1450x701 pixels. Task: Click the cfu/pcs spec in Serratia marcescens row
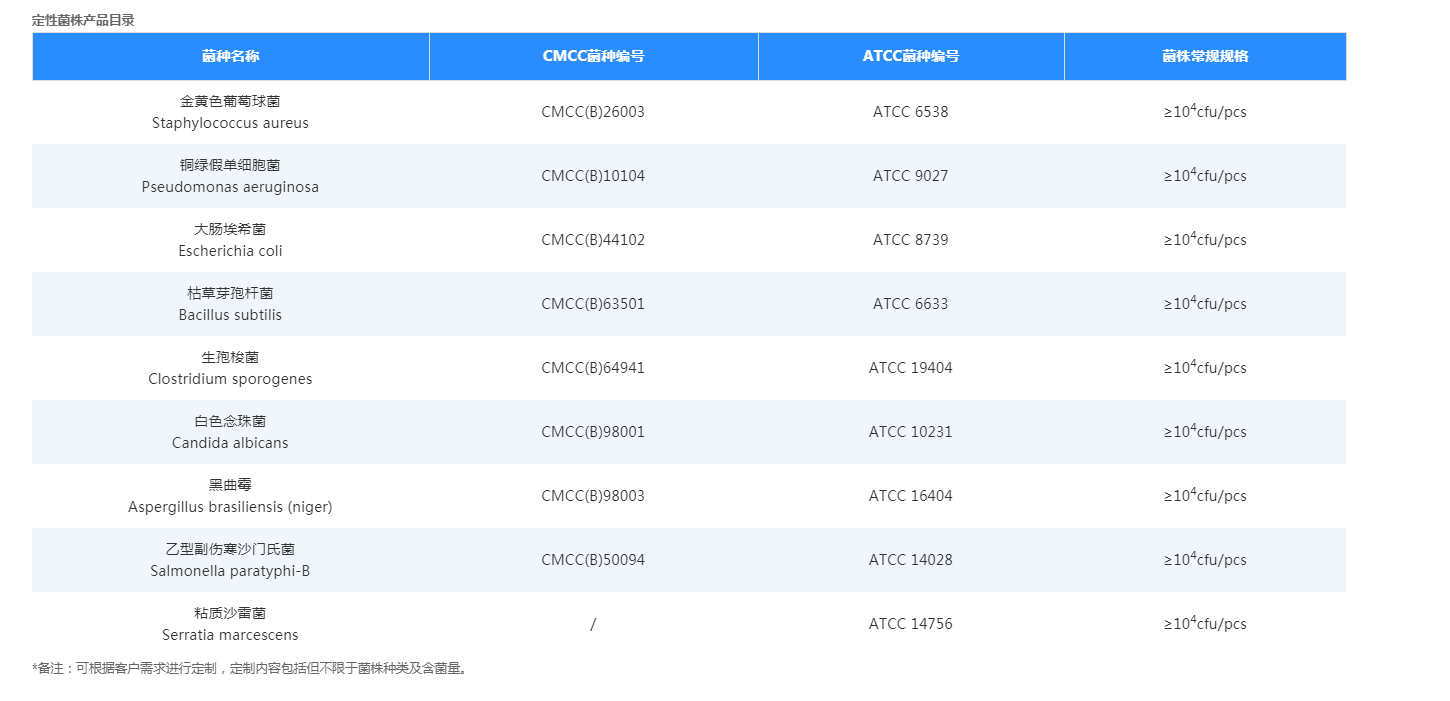(x=1205, y=623)
